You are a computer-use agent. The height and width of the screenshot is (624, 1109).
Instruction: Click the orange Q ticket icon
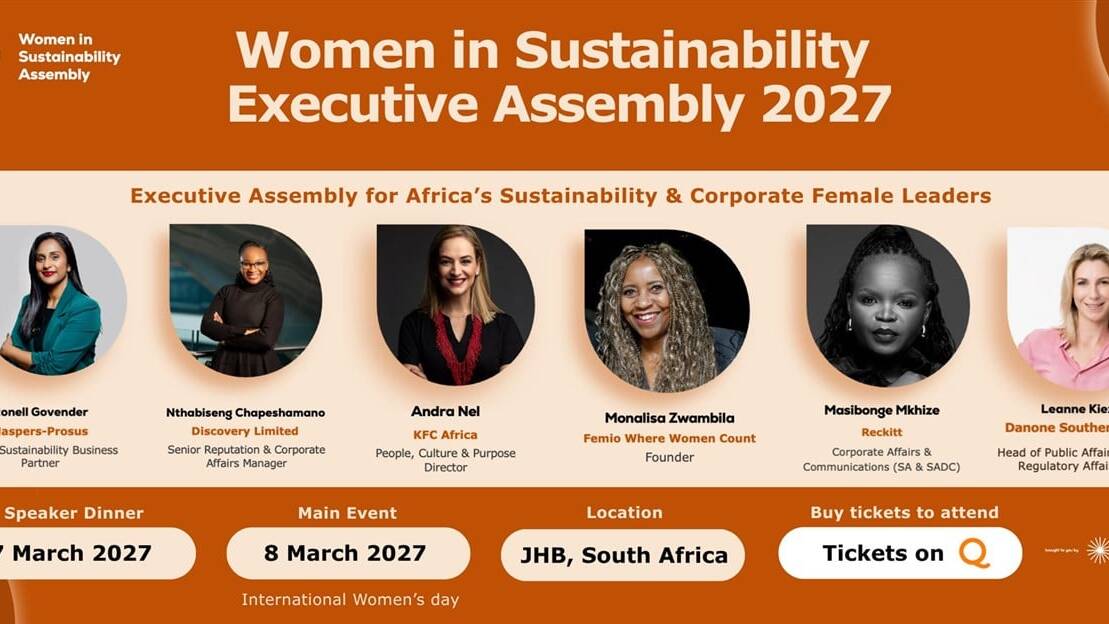coord(974,553)
